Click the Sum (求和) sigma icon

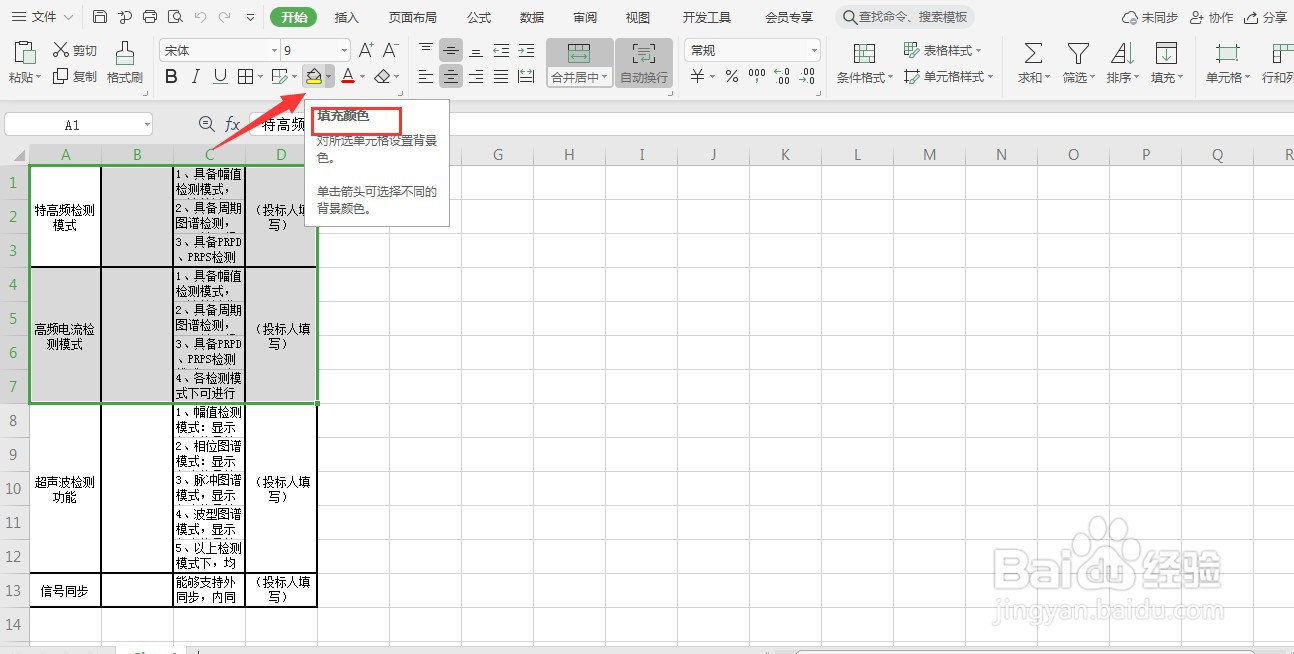[1034, 54]
